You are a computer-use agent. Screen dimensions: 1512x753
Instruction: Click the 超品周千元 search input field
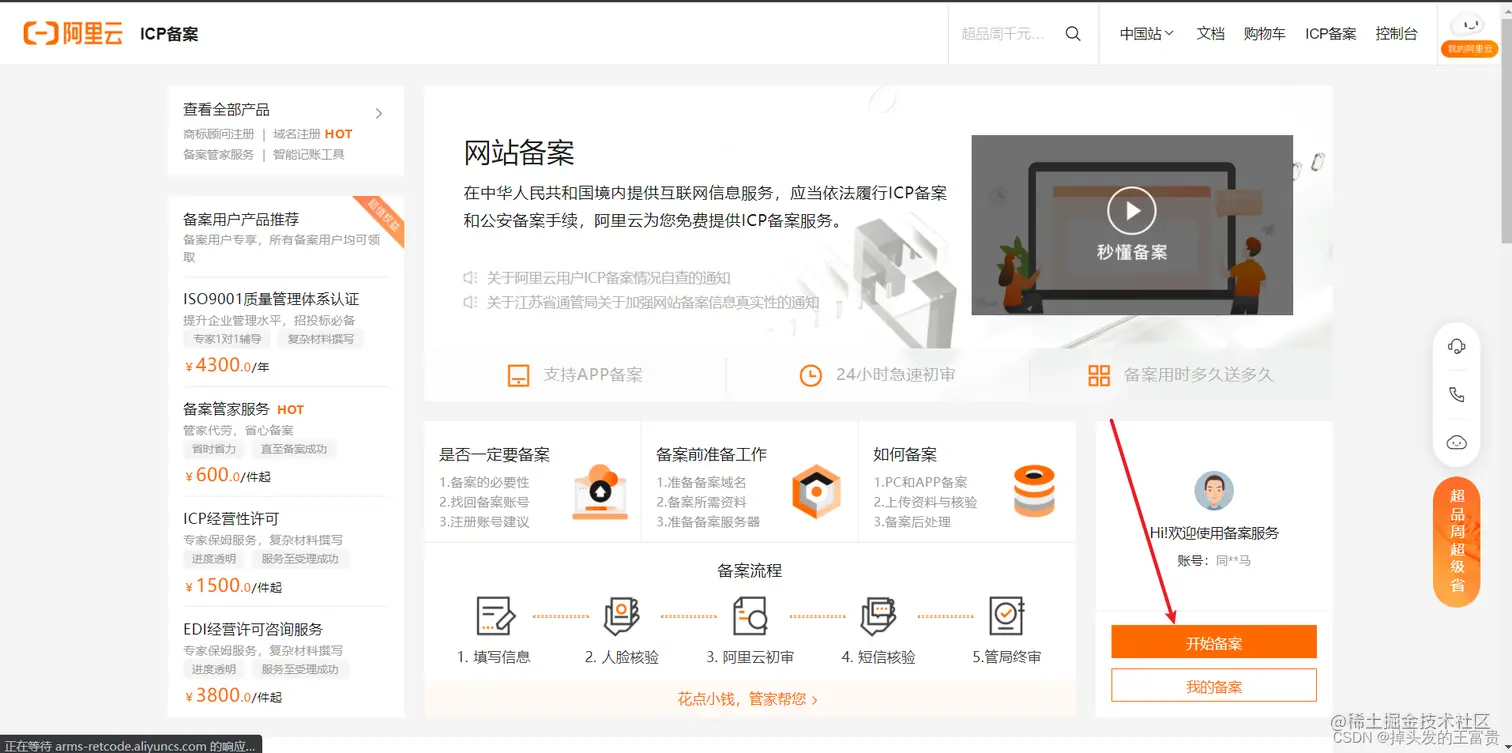(1000, 33)
